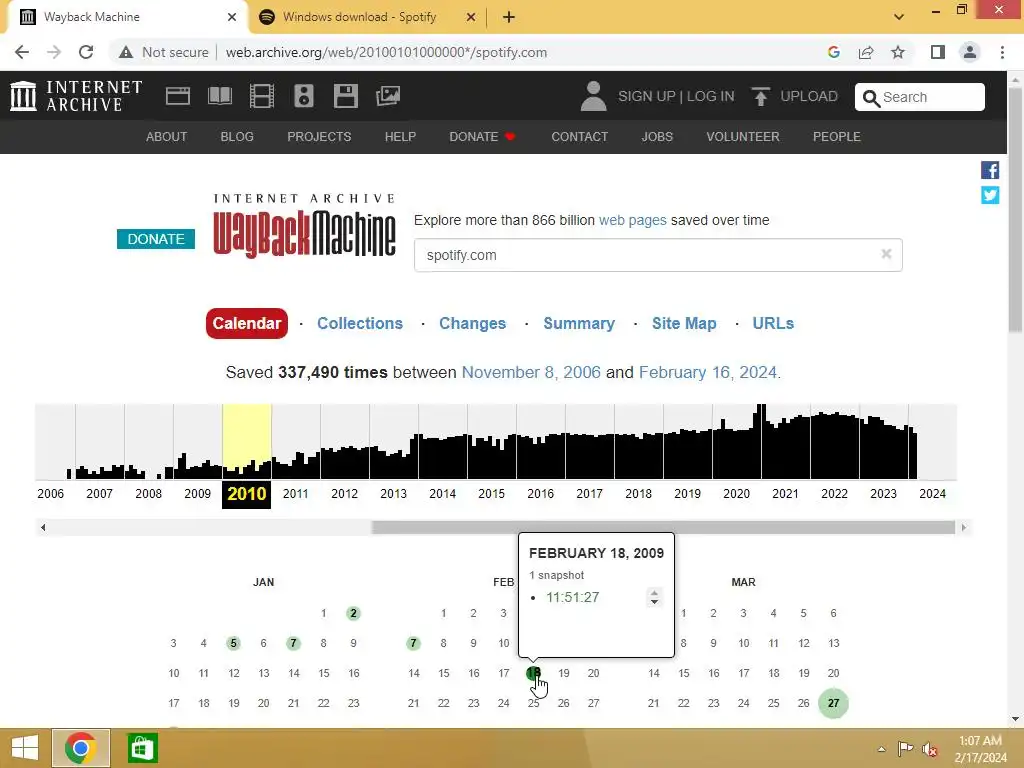The height and width of the screenshot is (768, 1024).
Task: Open the Chrome profile icon
Action: click(970, 52)
